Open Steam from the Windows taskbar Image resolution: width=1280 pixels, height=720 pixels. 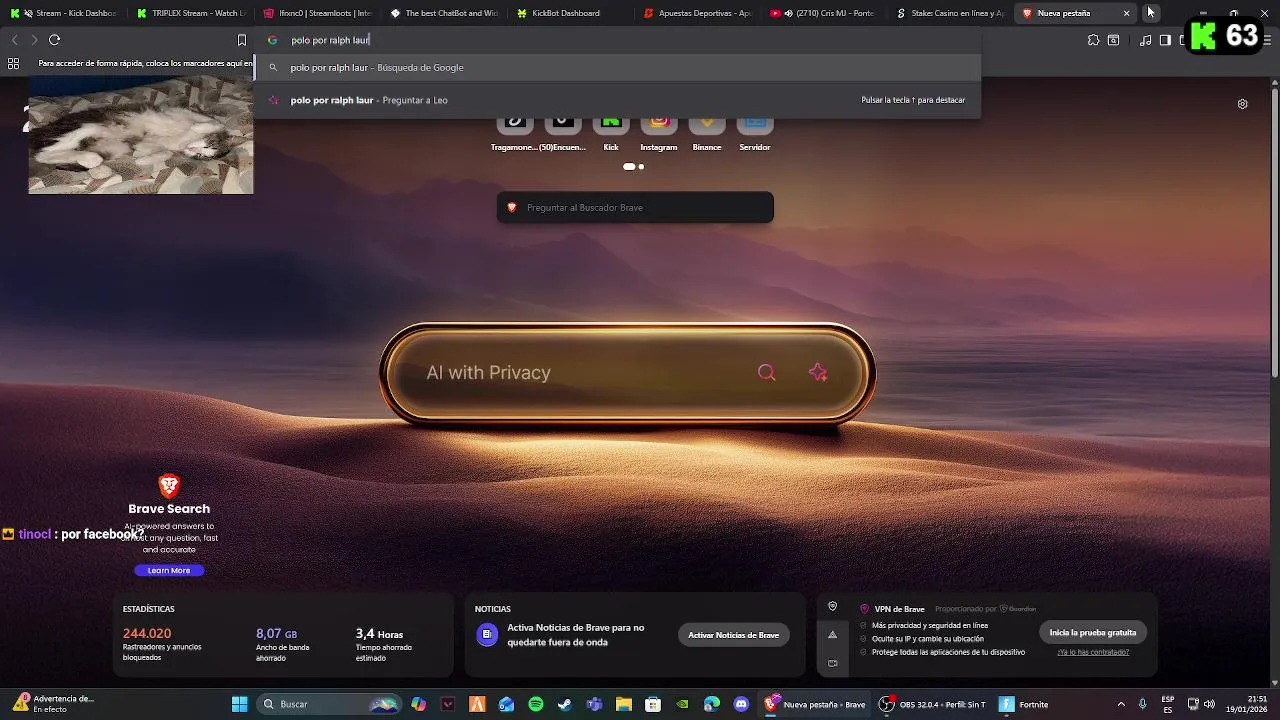(x=564, y=704)
